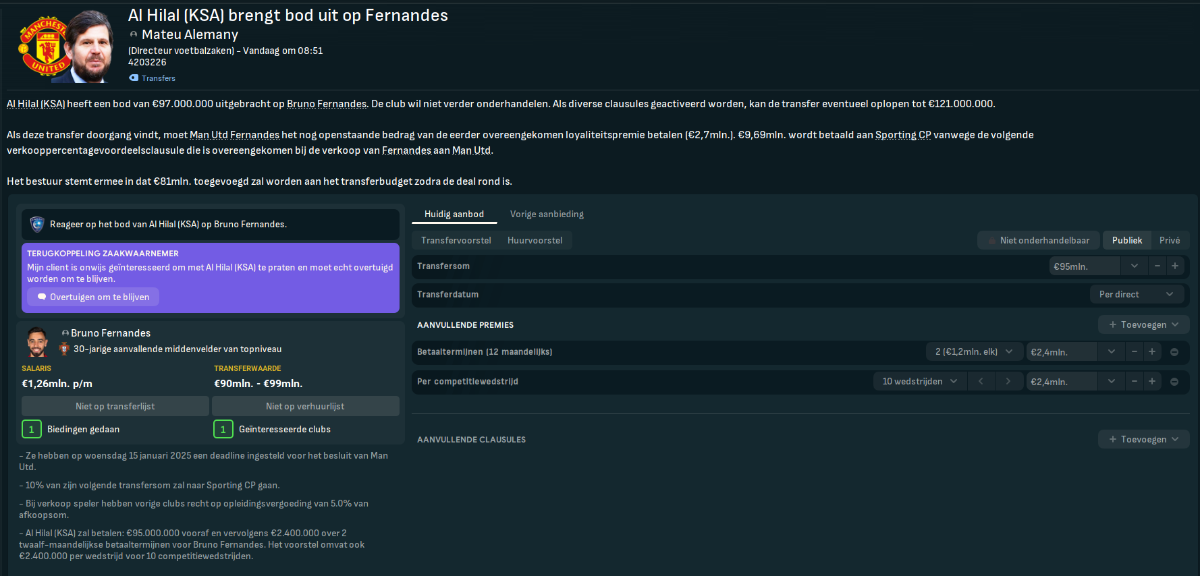Open Bruno Fernandes' player face icon

coord(39,342)
